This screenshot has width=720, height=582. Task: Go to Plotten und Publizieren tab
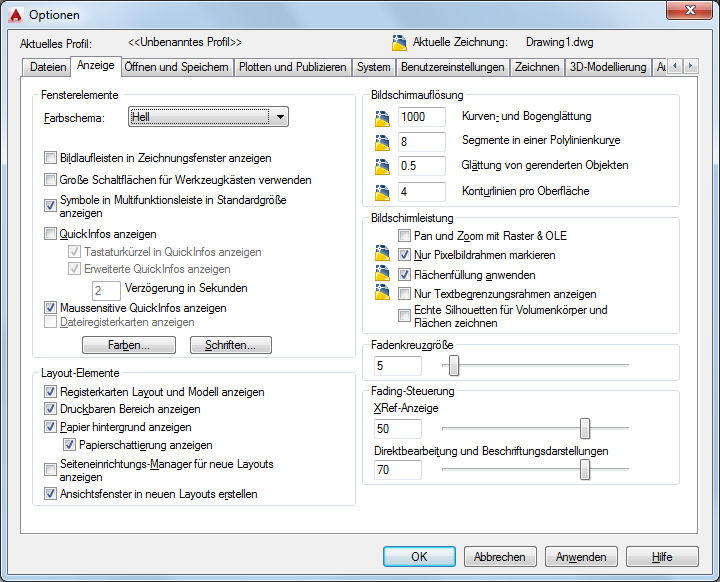[292, 67]
